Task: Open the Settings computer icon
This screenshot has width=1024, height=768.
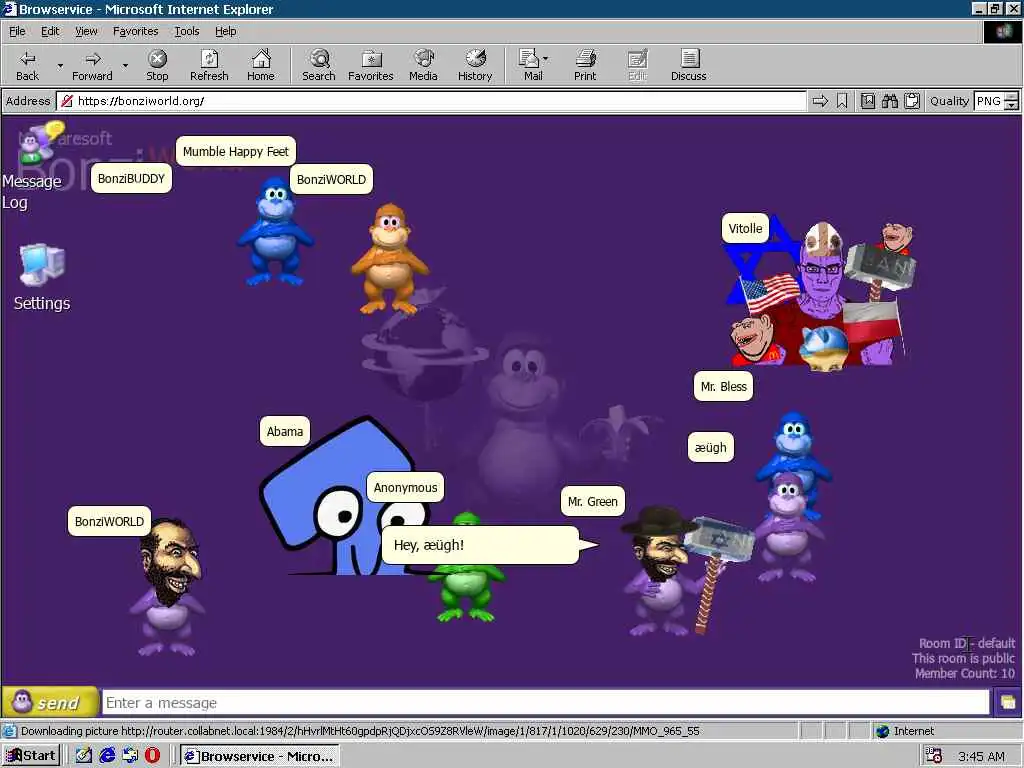Action: pyautogui.click(x=42, y=278)
